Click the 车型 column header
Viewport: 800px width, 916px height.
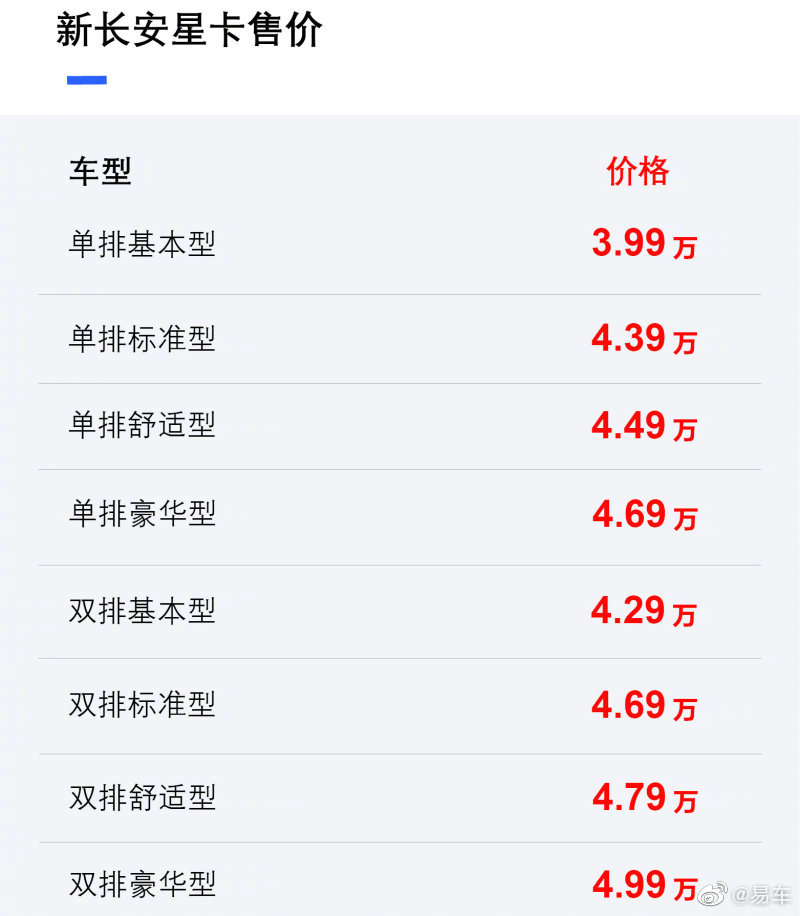click(x=101, y=172)
